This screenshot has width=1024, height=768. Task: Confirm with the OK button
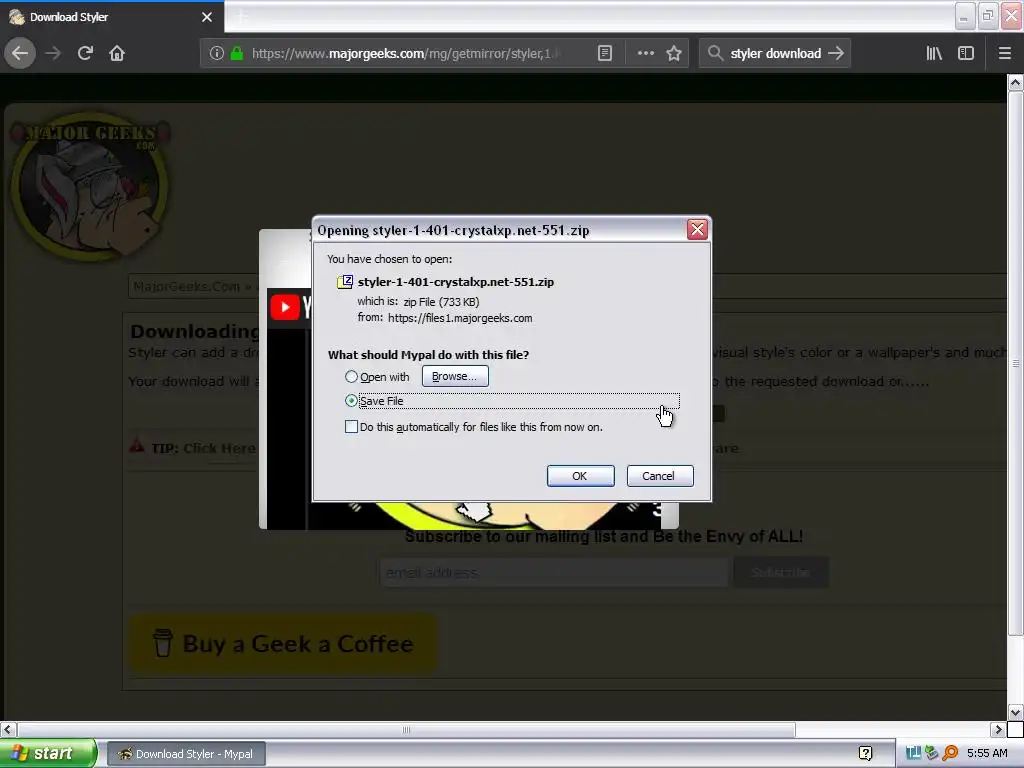coord(580,476)
